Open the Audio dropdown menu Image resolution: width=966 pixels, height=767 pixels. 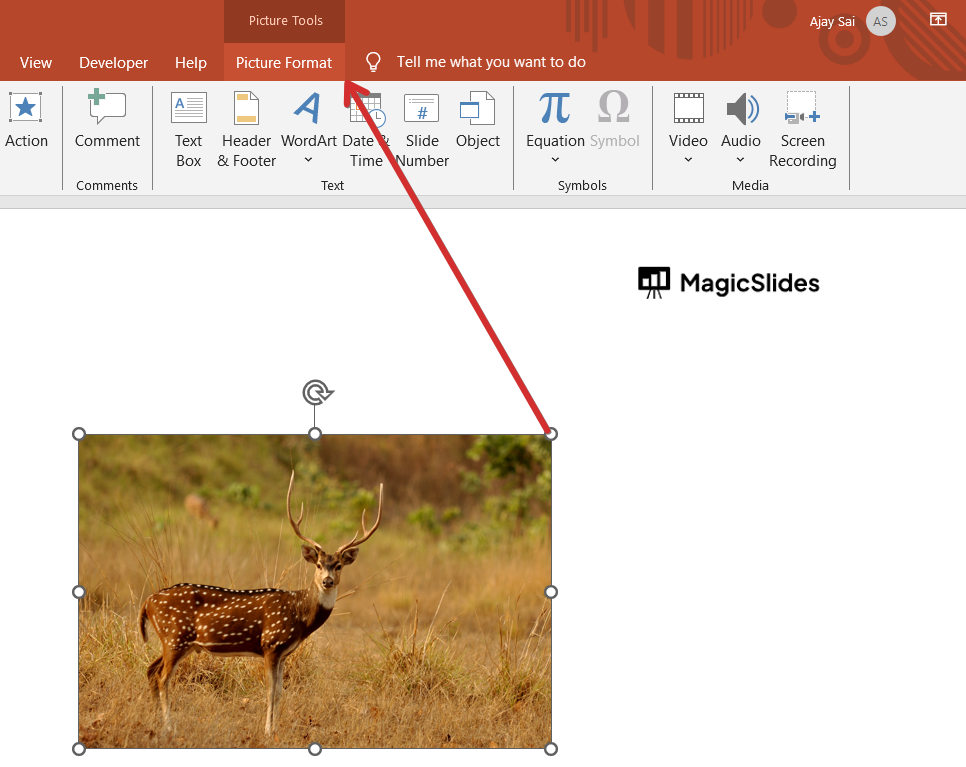741,160
